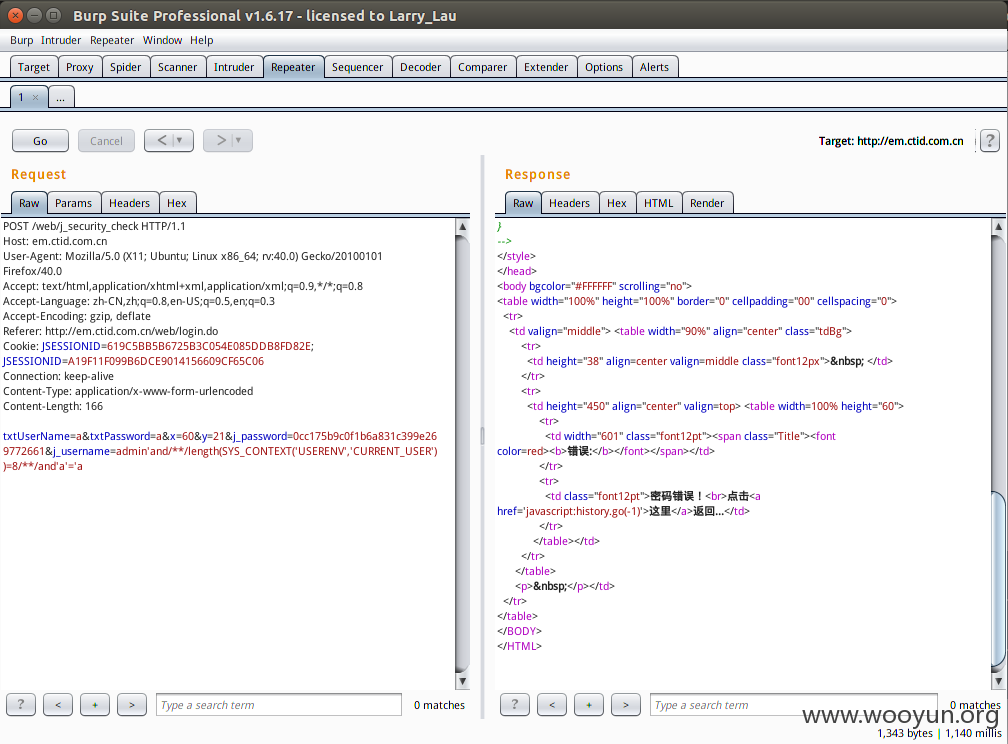Open response search help button

click(x=514, y=705)
